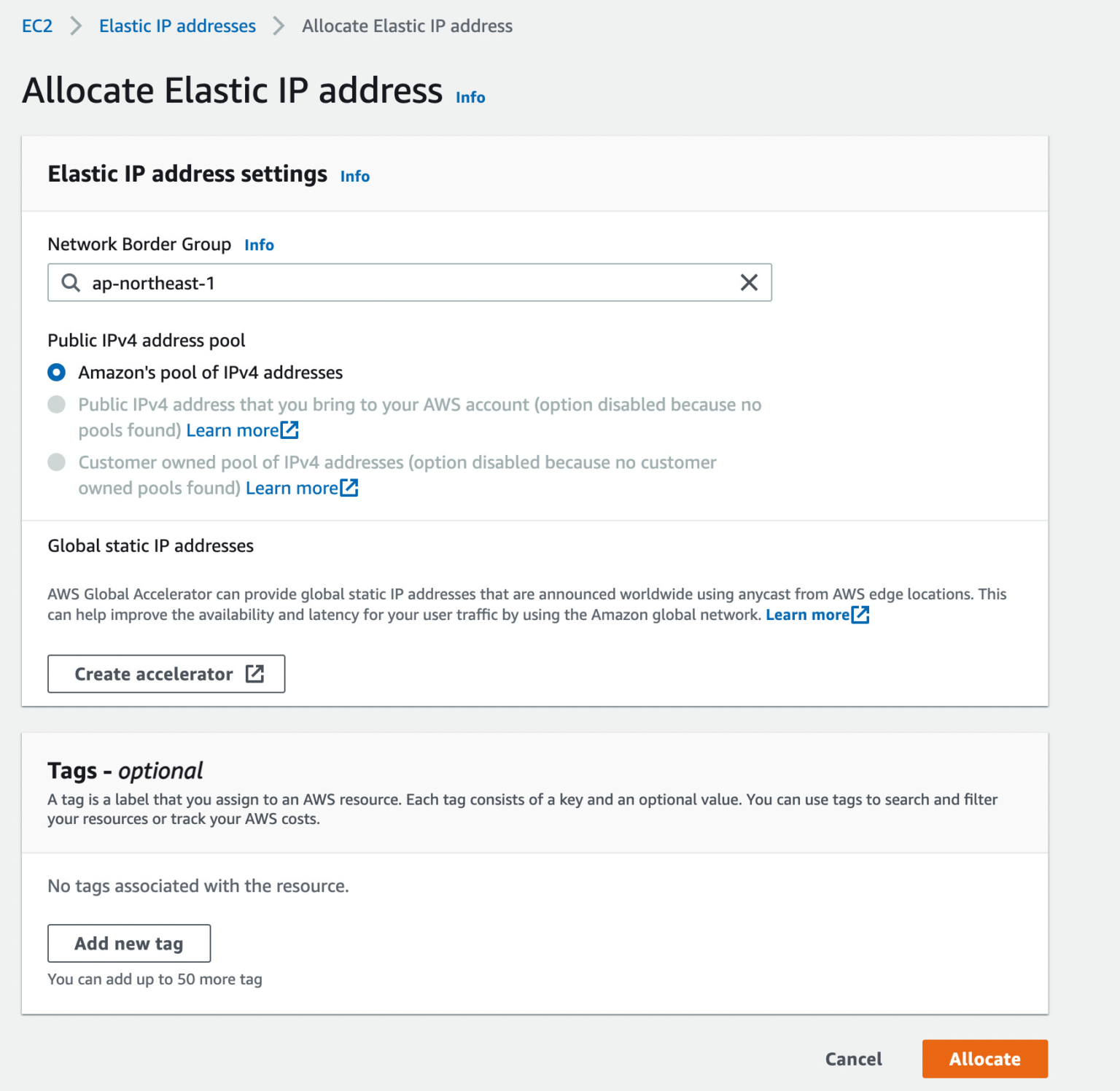1120x1091 pixels.
Task: Open the Info link beside Network Border Group
Action: (259, 245)
